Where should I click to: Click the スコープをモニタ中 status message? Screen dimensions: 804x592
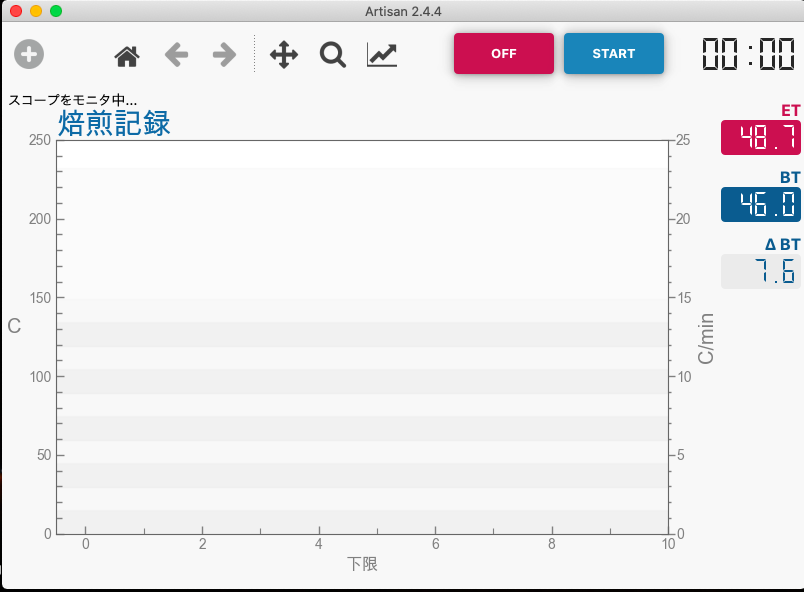73,101
